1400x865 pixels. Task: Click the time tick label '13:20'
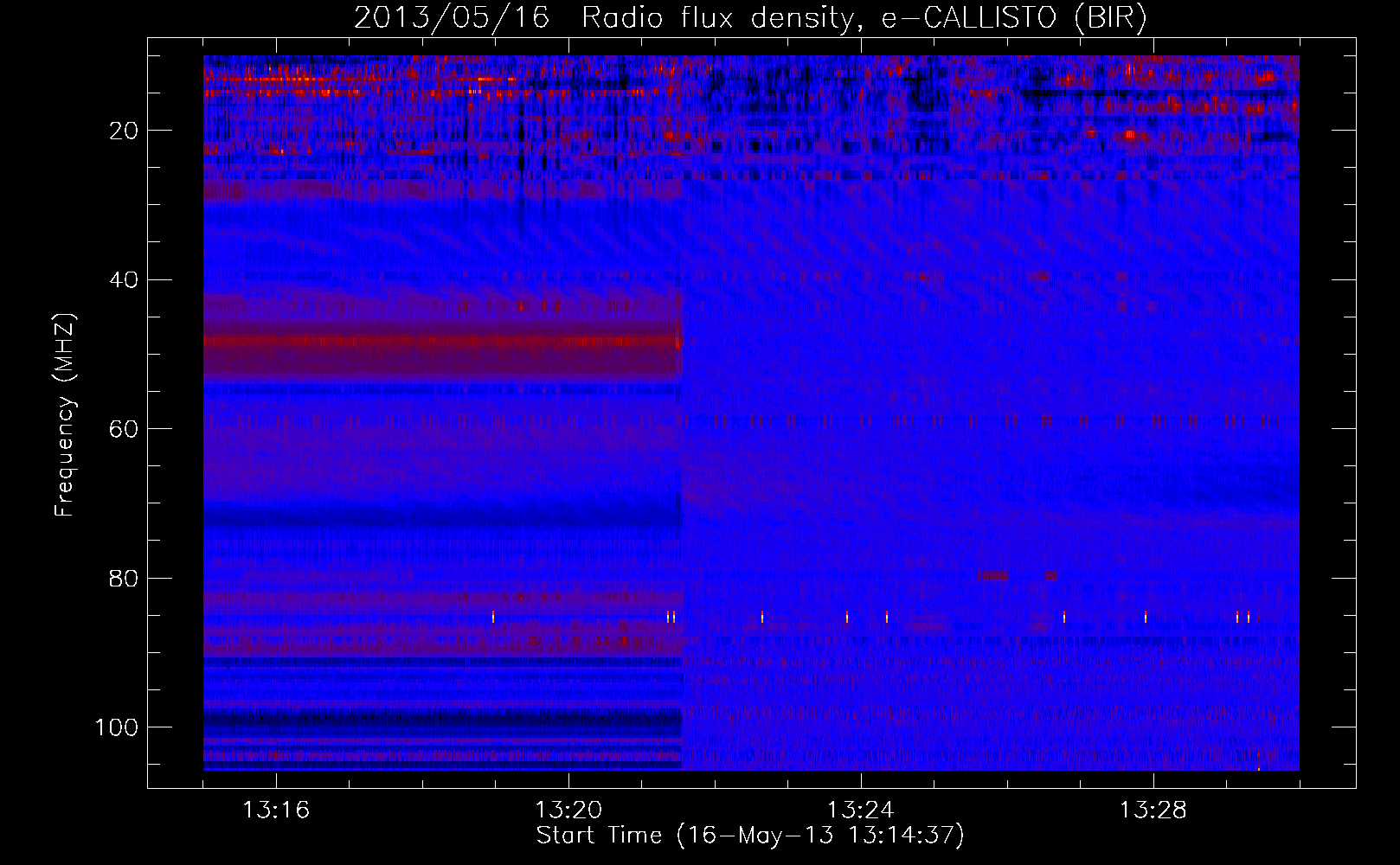568,811
